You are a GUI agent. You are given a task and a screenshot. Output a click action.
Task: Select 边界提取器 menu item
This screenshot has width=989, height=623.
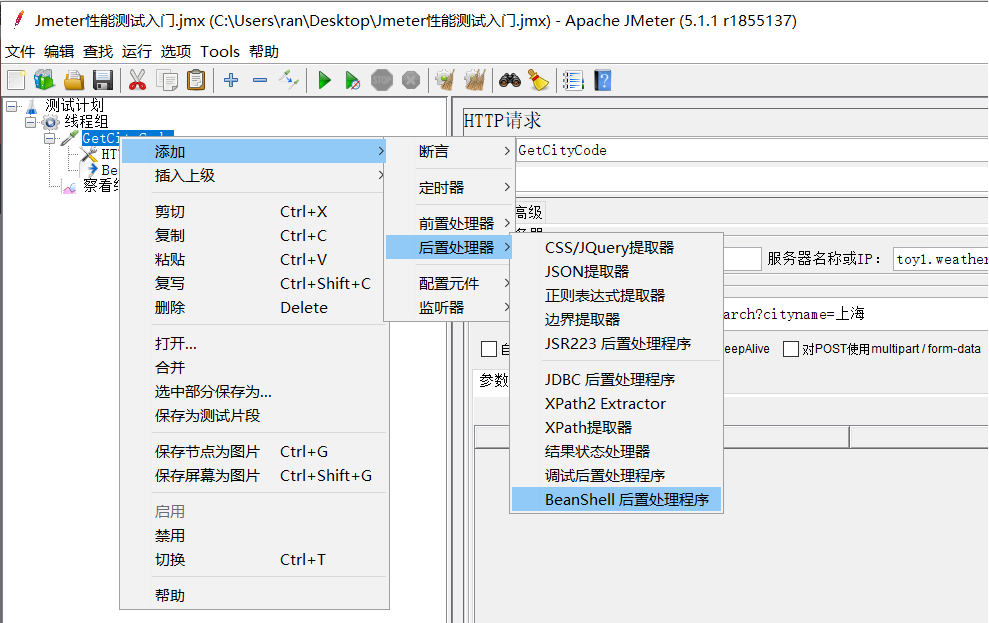click(x=616, y=320)
